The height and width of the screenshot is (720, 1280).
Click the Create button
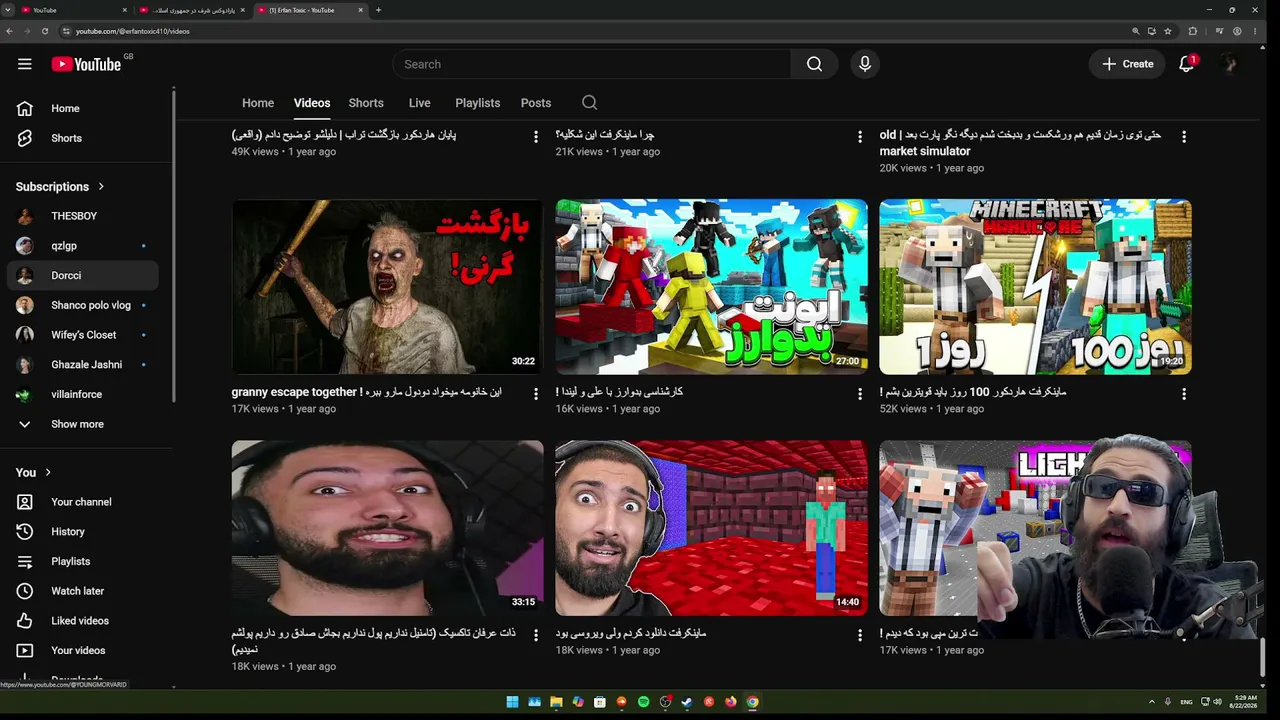1128,64
